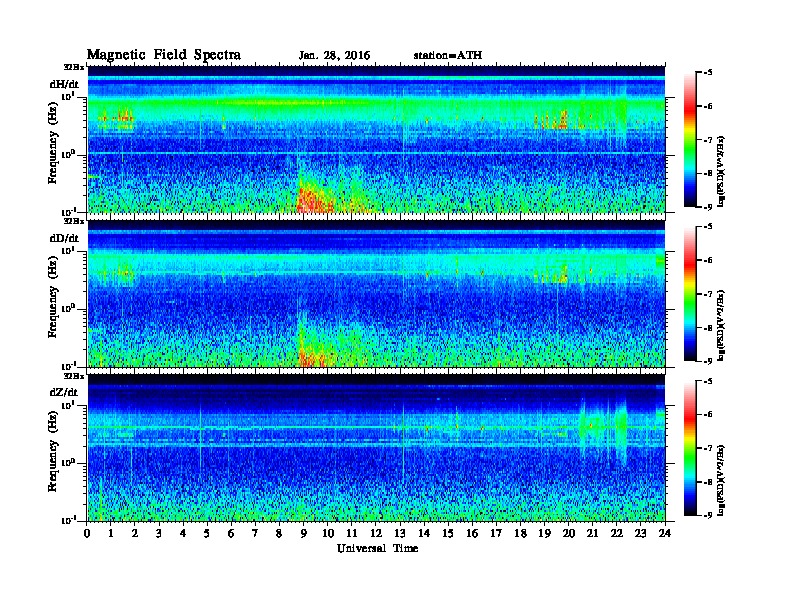Click the log(PSD) label beside the dZ/dt color bar
Image resolution: width=792 pixels, height=612 pixels.
pyautogui.click(x=721, y=480)
